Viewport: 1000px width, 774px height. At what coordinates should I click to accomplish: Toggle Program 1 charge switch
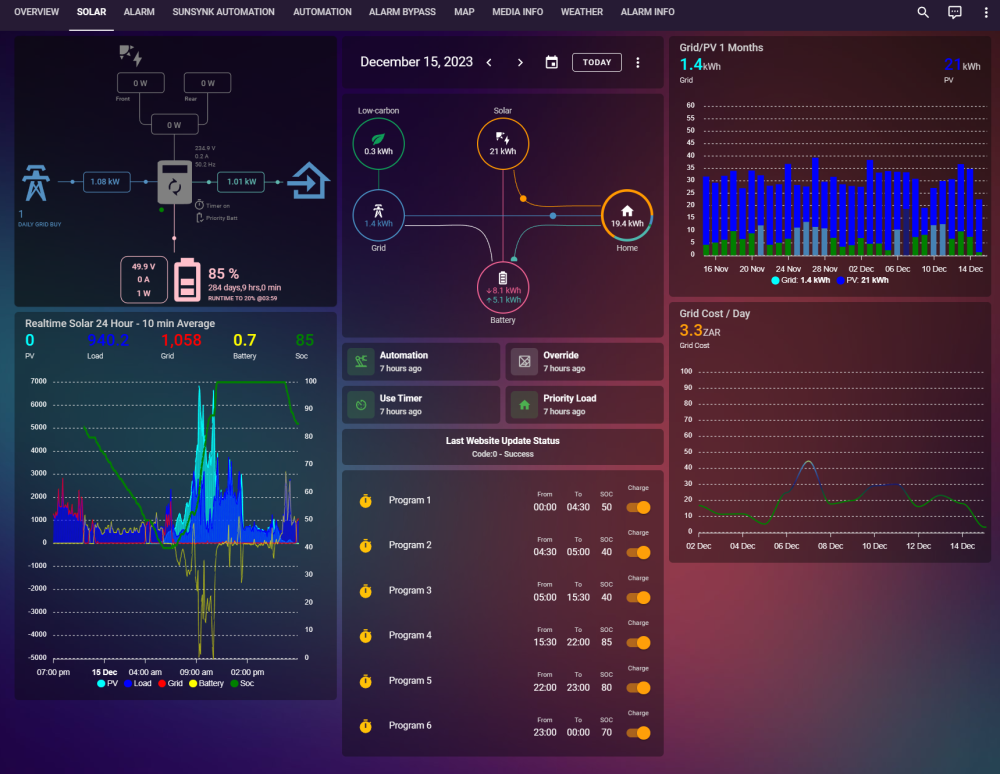coord(638,507)
